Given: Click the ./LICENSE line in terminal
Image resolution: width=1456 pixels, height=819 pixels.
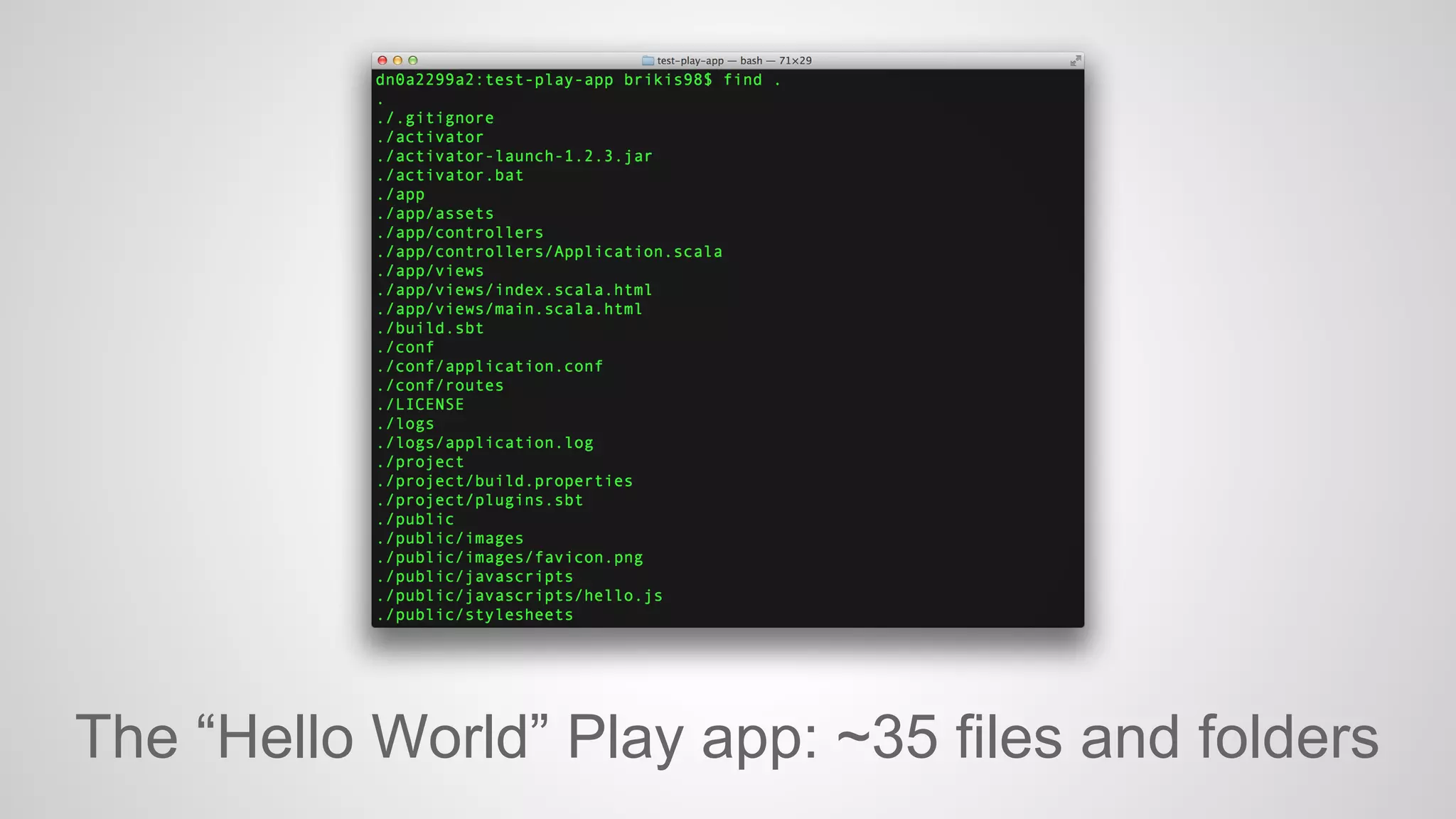Looking at the screenshot, I should point(420,405).
